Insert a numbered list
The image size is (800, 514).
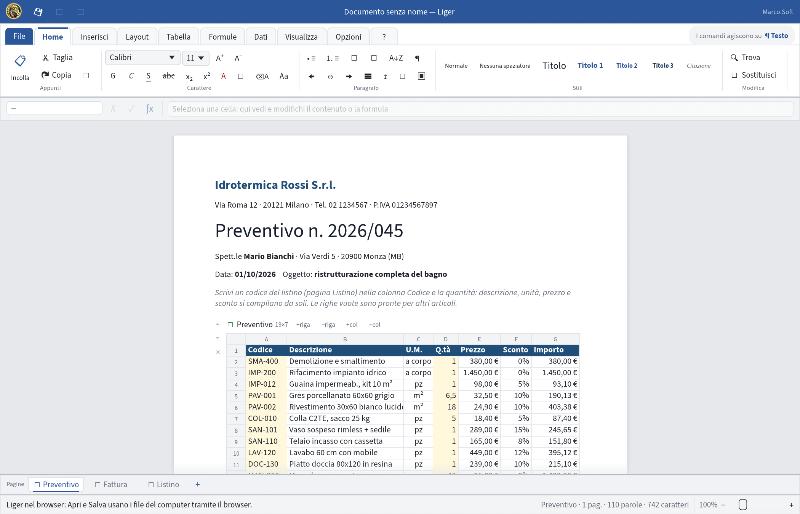coord(332,58)
